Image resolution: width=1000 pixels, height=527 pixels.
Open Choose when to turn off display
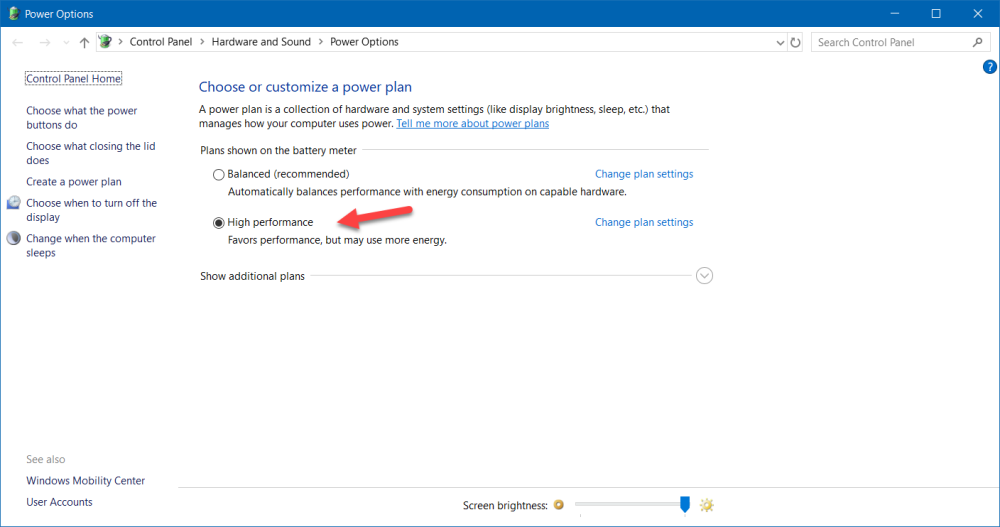click(91, 210)
